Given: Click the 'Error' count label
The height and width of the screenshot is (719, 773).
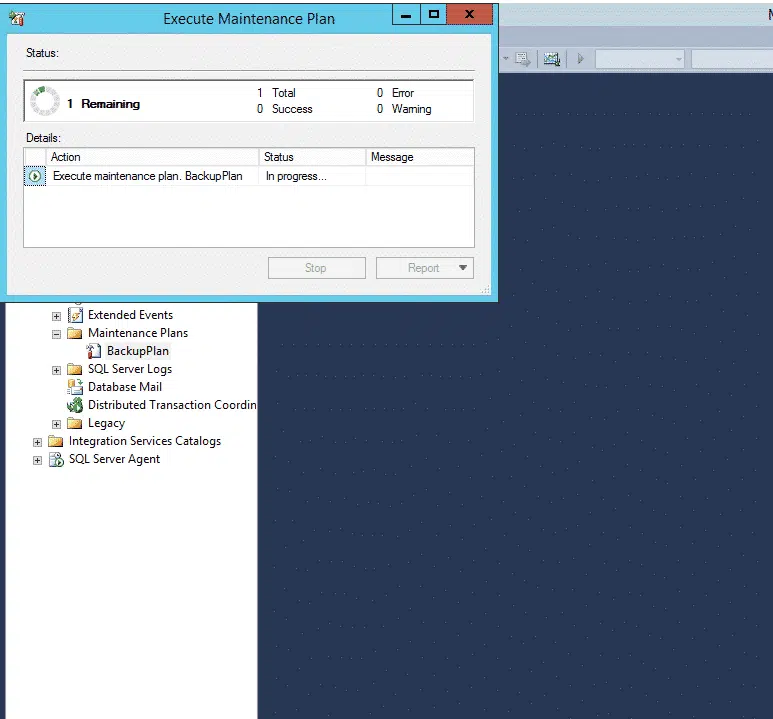Looking at the screenshot, I should click(x=403, y=93).
